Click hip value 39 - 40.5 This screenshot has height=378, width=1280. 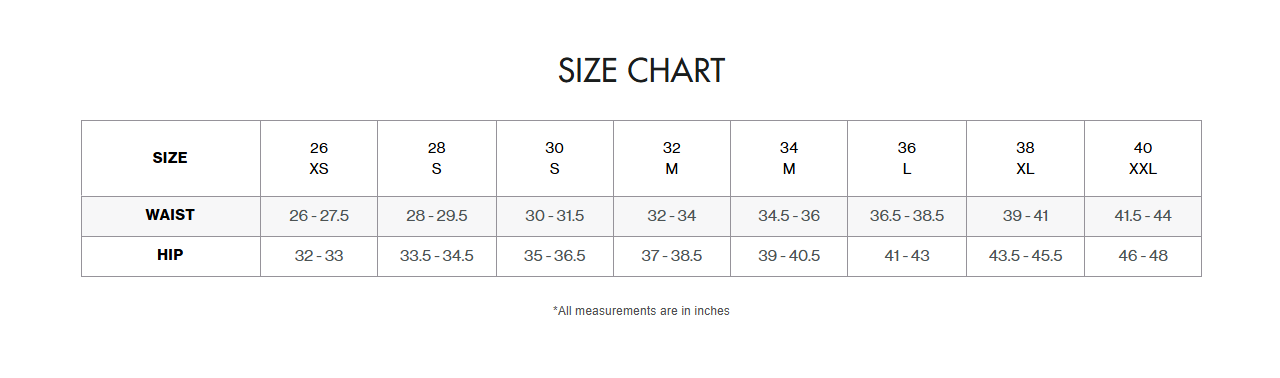click(789, 256)
